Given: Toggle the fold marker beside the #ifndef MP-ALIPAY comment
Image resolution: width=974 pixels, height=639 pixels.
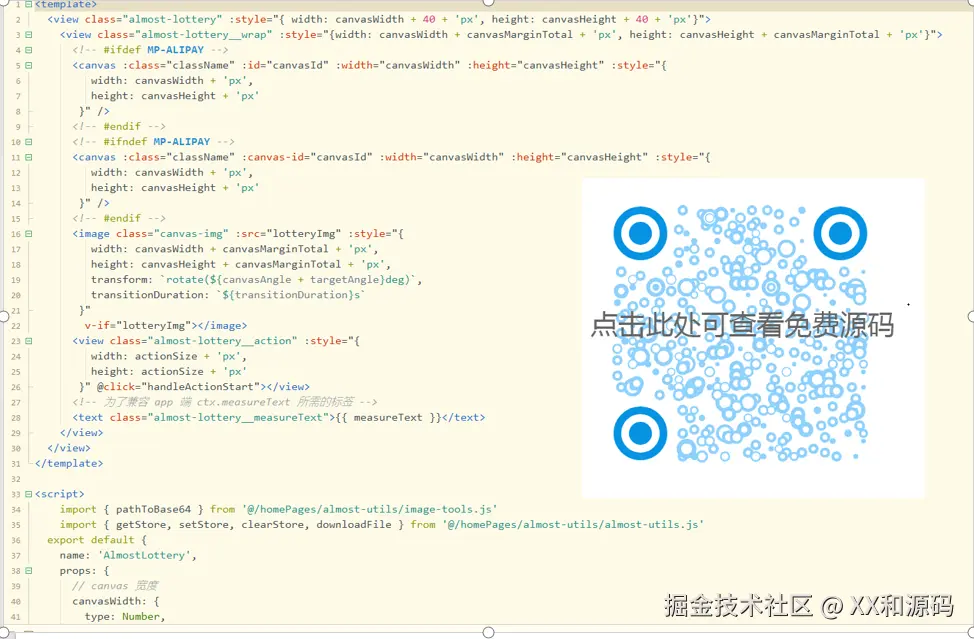Looking at the screenshot, I should tap(29, 142).
